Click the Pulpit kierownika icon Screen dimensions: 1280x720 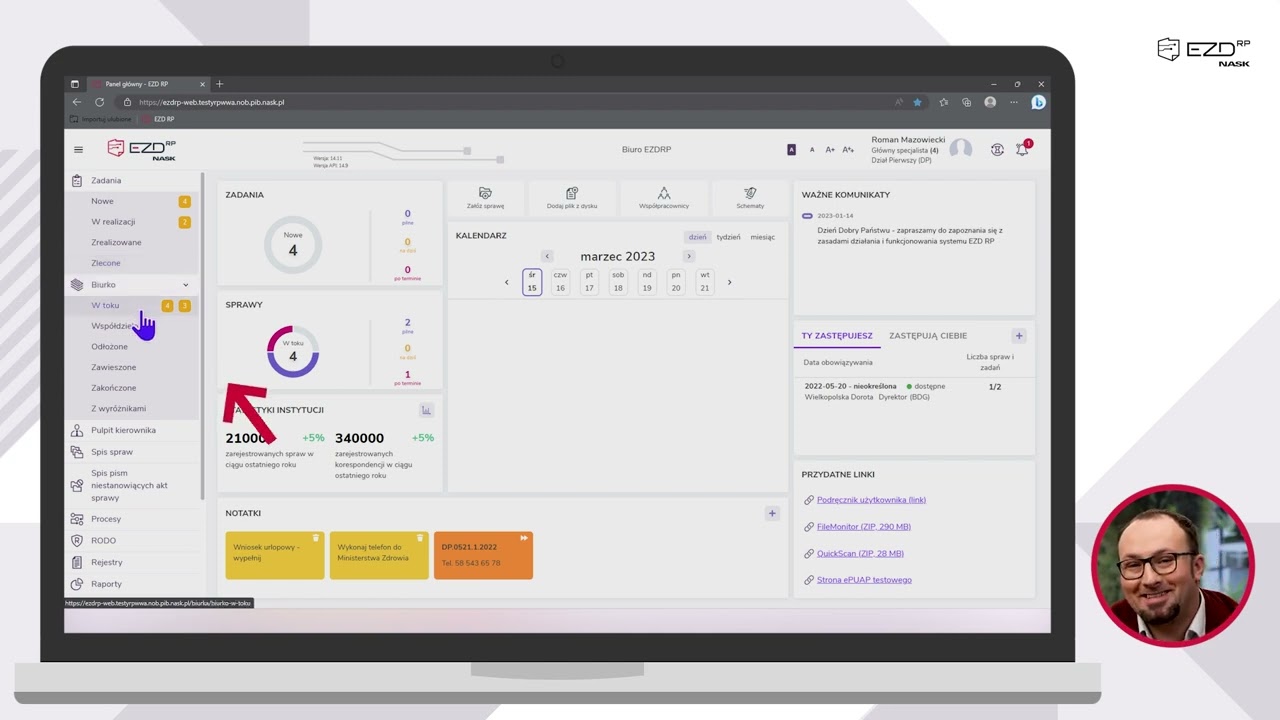(77, 430)
